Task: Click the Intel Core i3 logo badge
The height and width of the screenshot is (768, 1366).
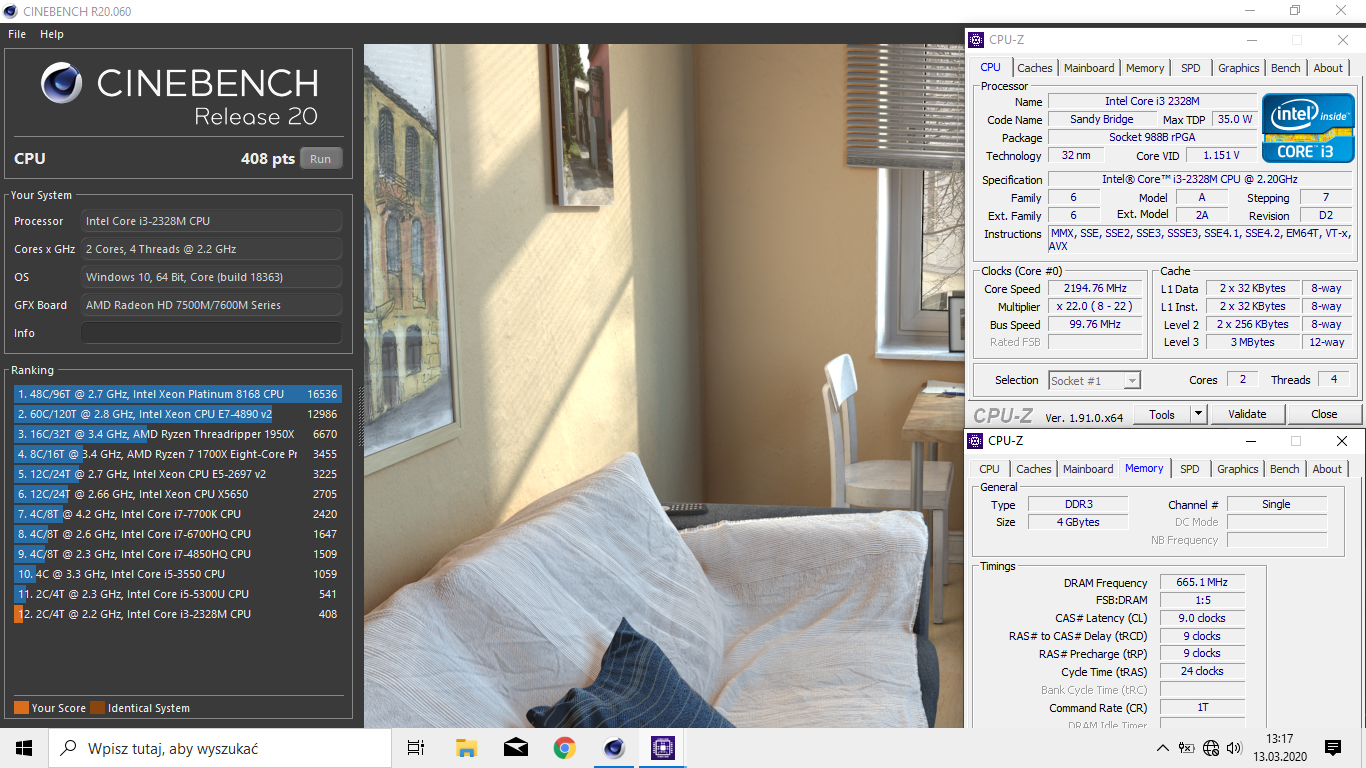Action: point(1308,128)
